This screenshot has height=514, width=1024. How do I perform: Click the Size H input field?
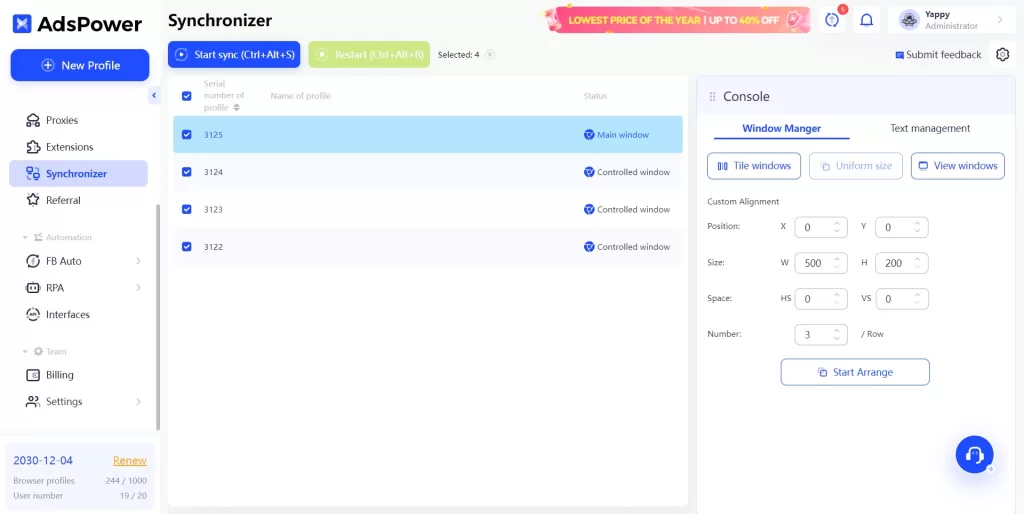point(901,263)
